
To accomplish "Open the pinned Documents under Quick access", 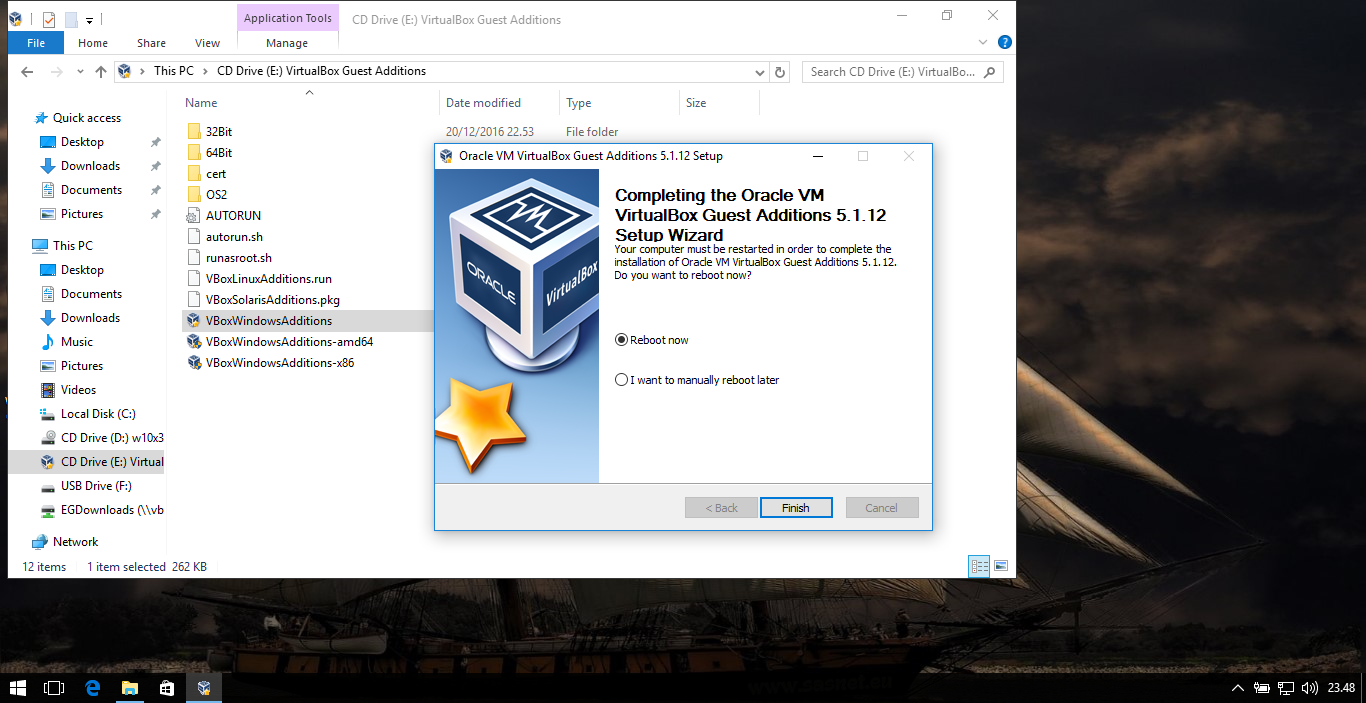I will click(x=91, y=190).
